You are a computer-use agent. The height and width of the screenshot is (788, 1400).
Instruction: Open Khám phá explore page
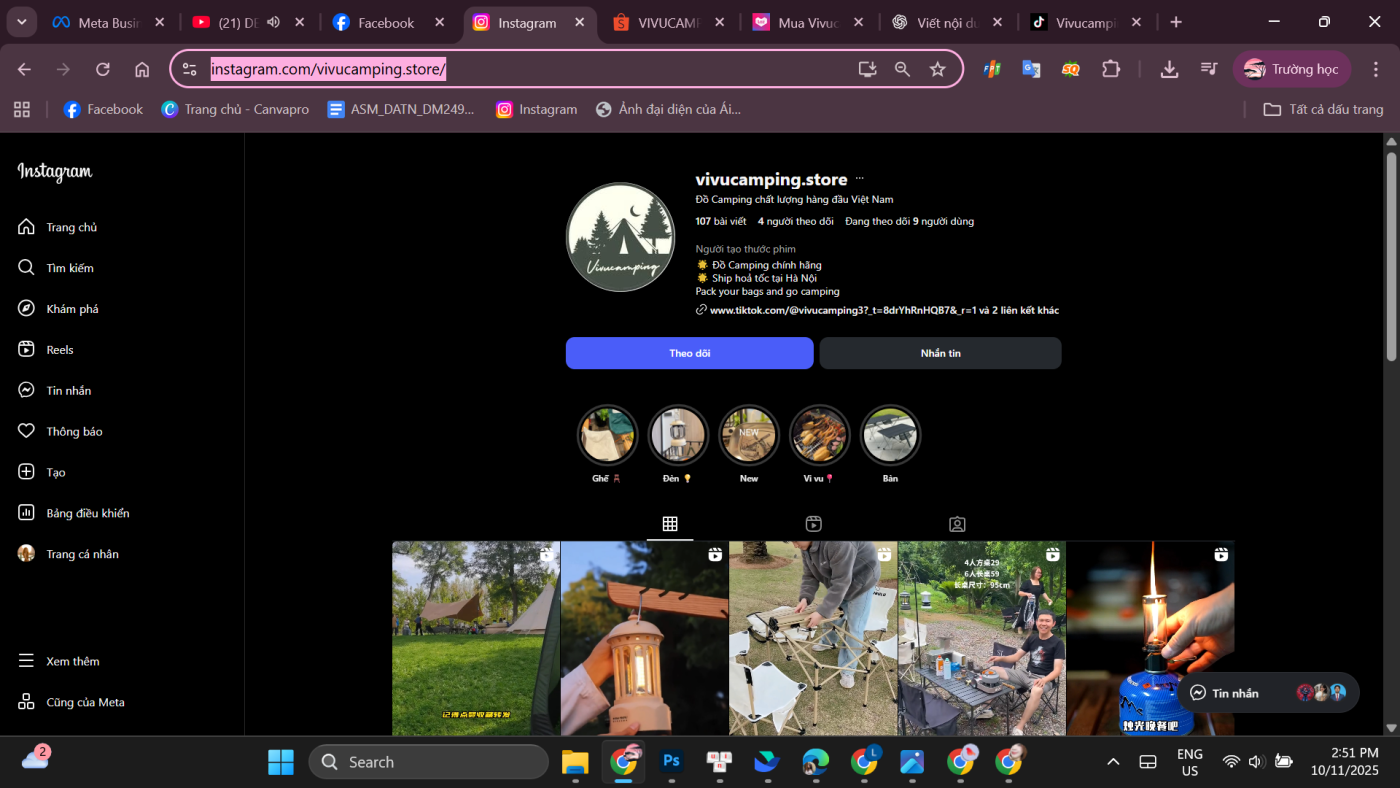(x=58, y=309)
